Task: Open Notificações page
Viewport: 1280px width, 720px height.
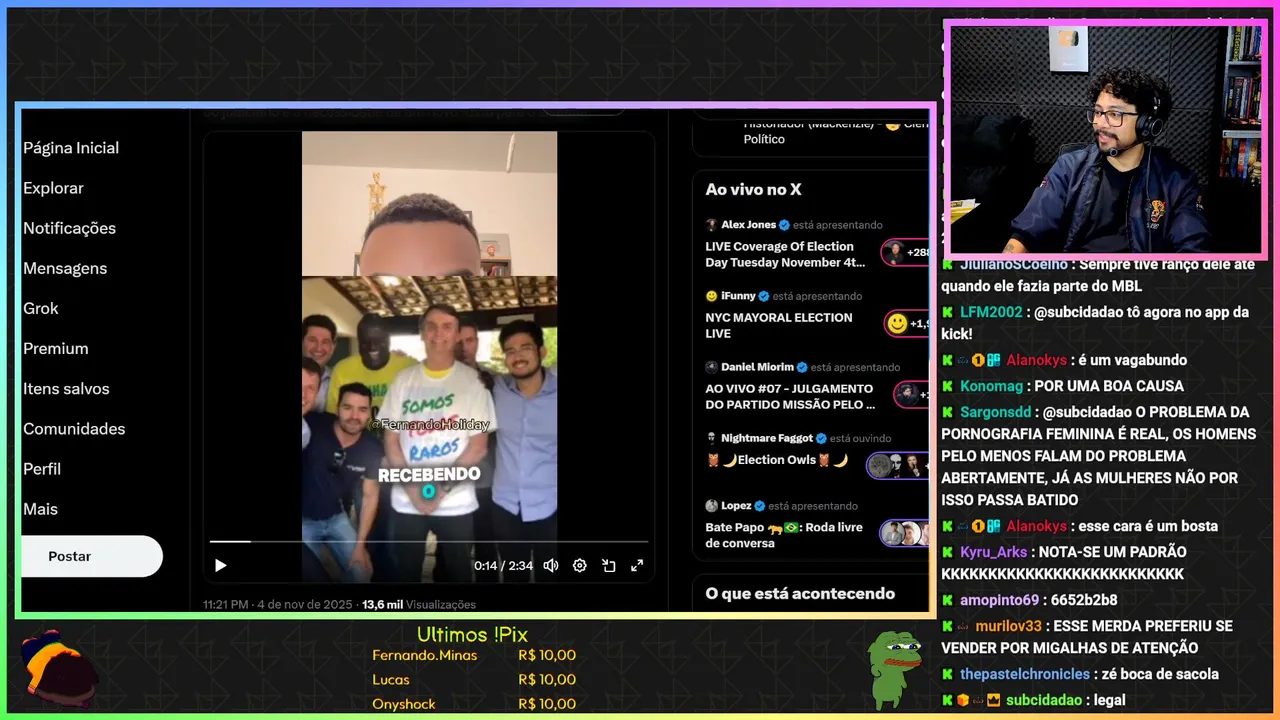Action: pos(70,228)
